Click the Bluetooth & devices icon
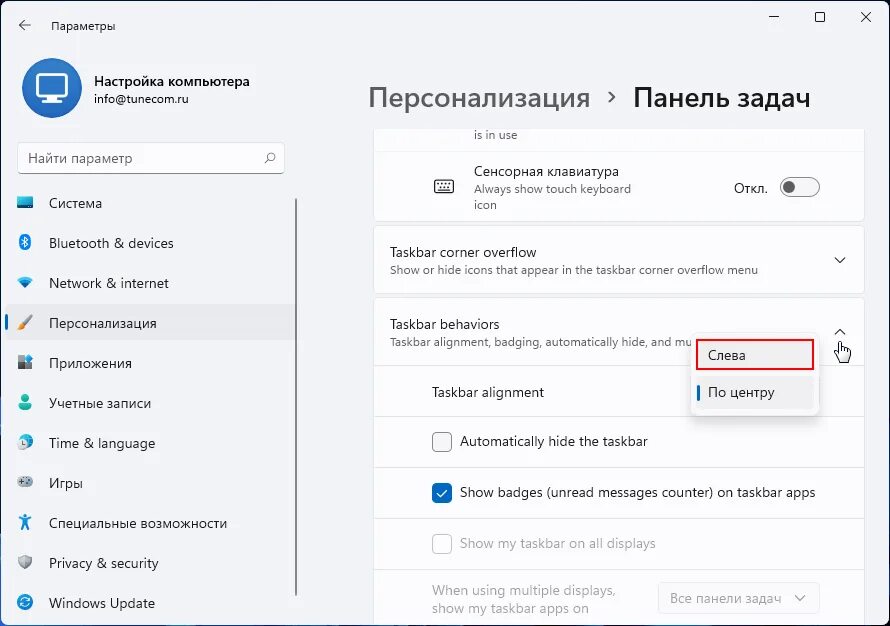 tap(25, 243)
